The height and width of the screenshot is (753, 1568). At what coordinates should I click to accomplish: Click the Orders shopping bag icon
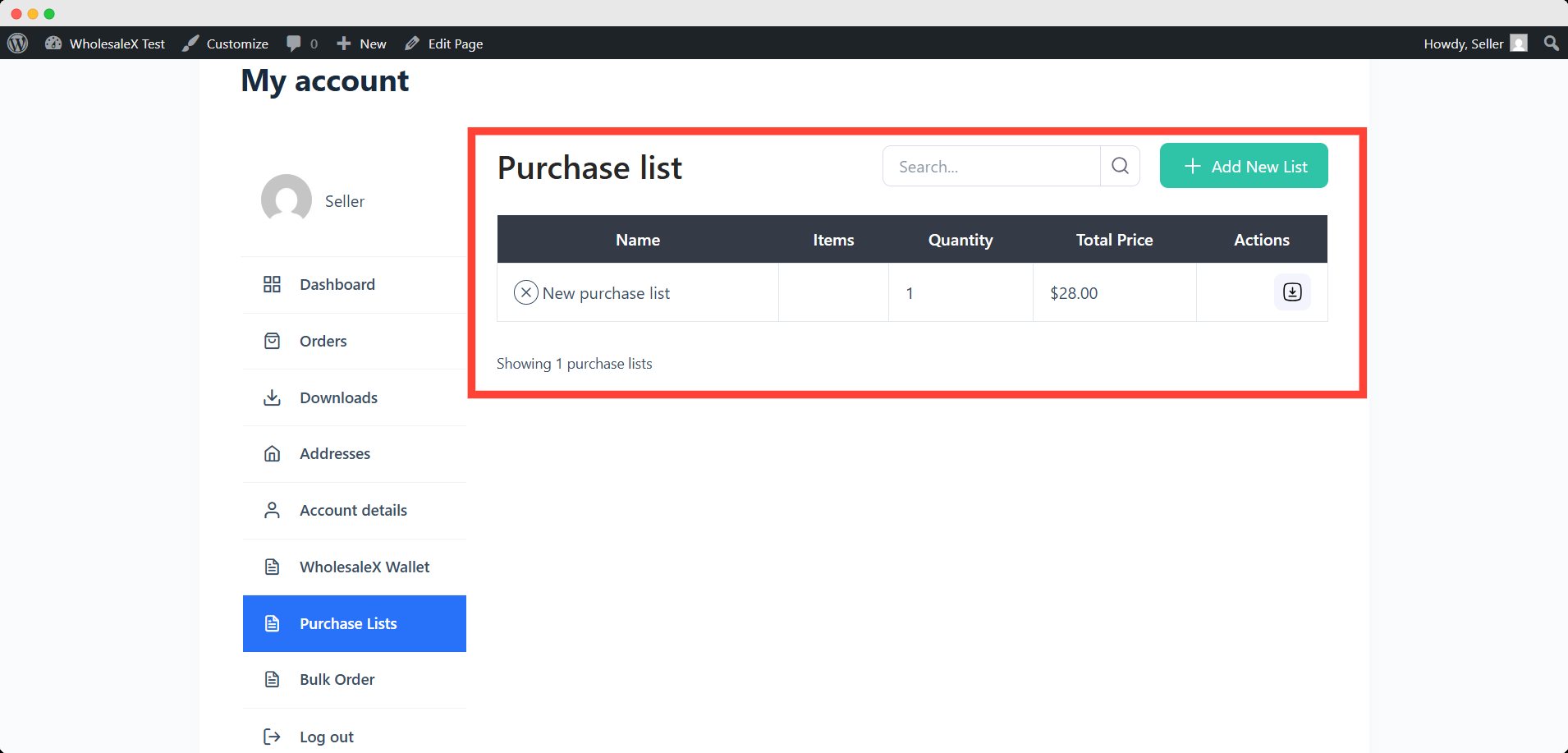pyautogui.click(x=272, y=341)
